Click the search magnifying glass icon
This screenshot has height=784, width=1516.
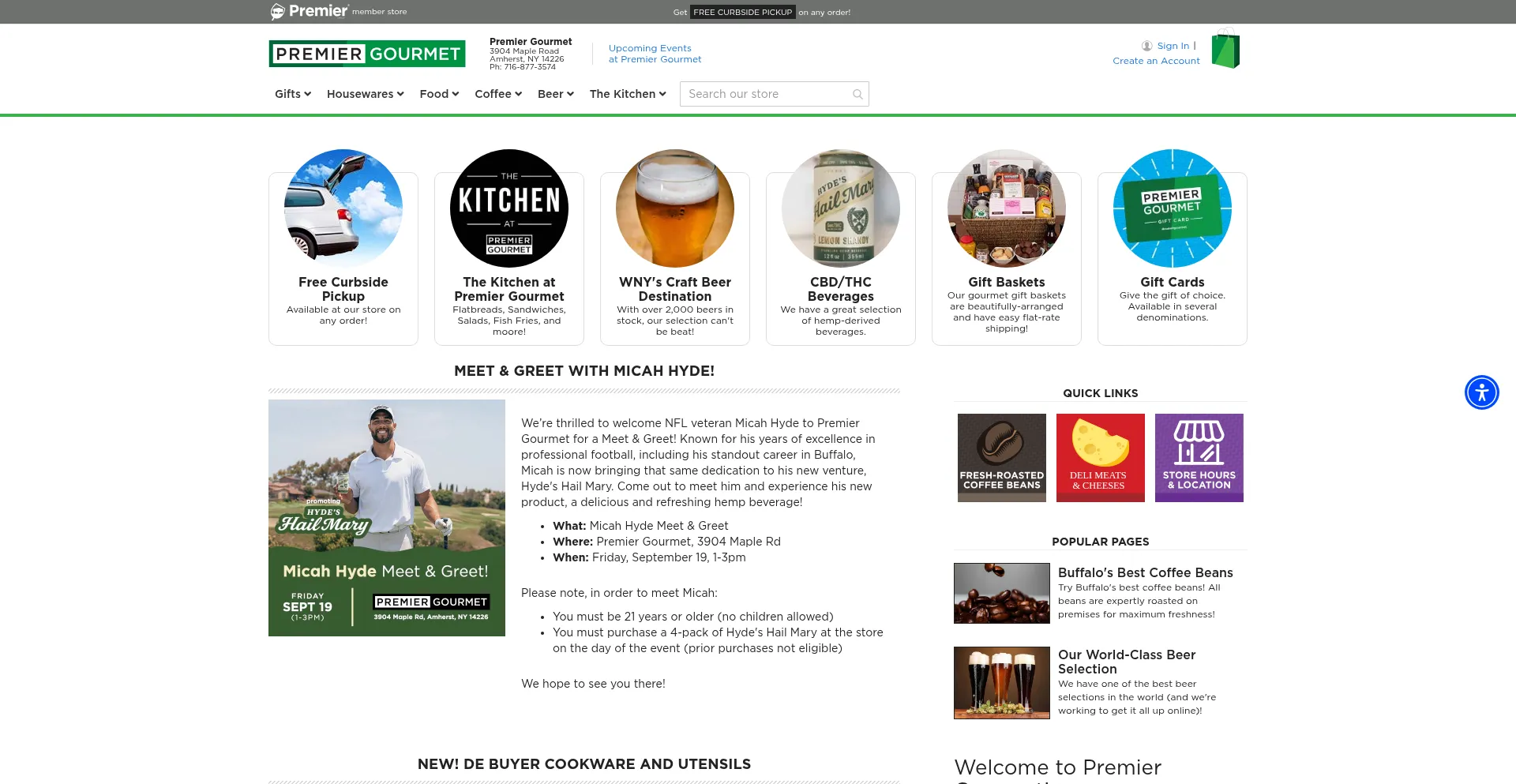857,95
